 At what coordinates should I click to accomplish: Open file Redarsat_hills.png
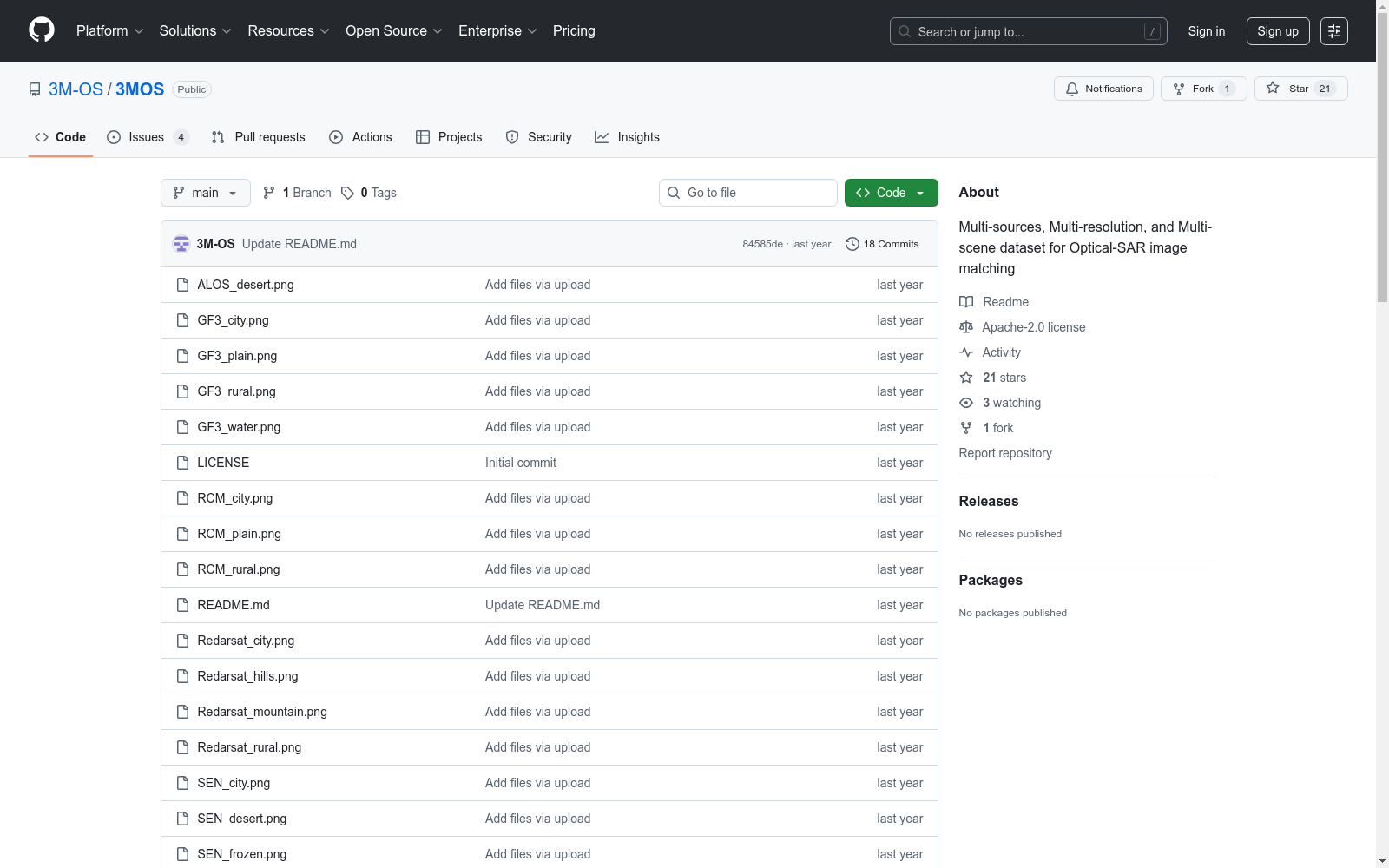247,676
